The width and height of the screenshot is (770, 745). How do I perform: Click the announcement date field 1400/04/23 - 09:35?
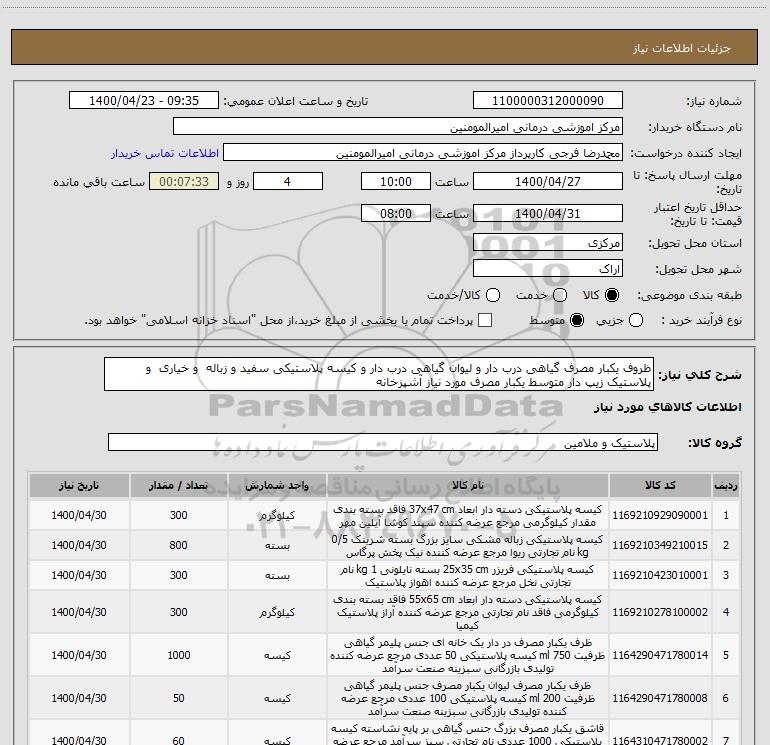(144, 101)
